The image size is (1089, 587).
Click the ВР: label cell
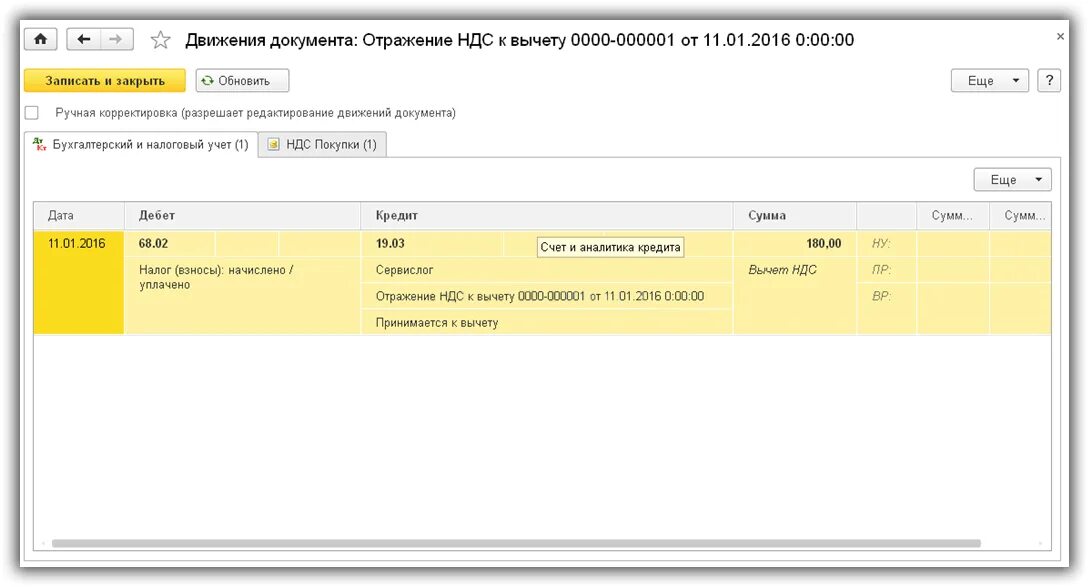pos(887,296)
